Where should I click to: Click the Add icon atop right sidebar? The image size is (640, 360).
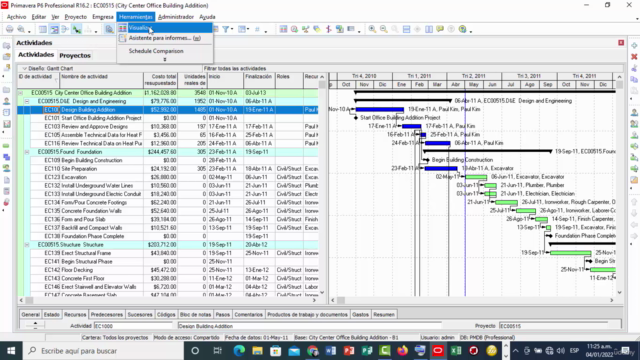pyautogui.click(x=634, y=45)
